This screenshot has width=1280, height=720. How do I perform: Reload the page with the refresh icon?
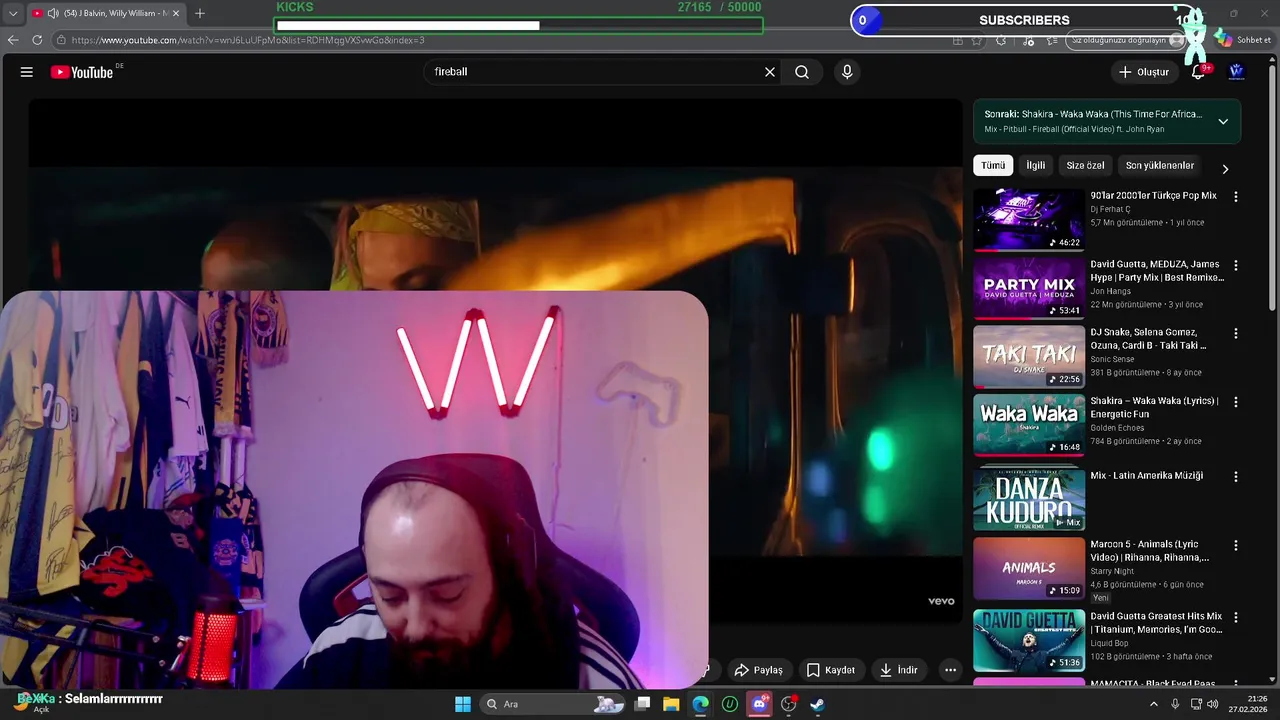pos(37,40)
